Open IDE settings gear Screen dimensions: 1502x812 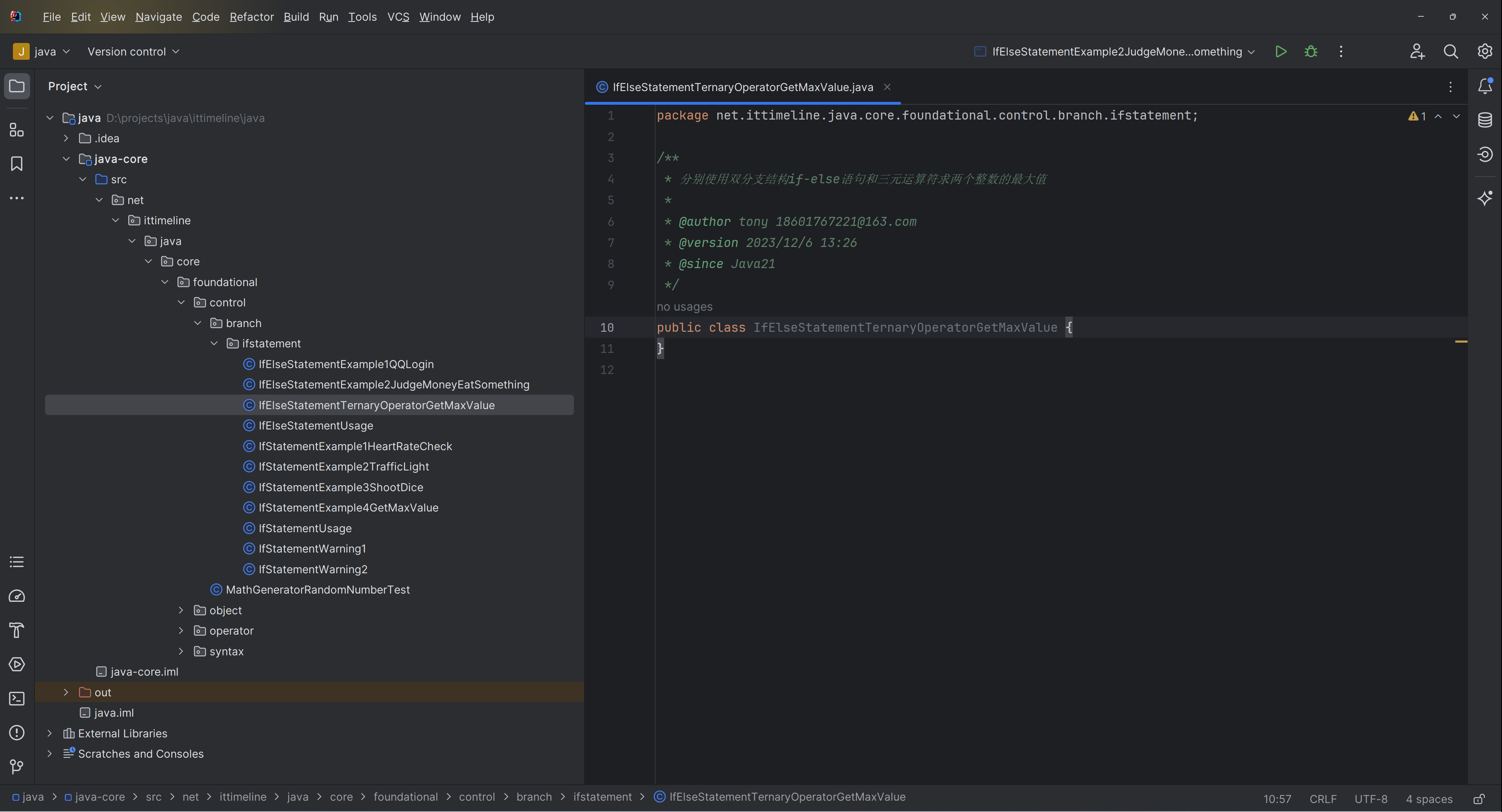(1485, 51)
